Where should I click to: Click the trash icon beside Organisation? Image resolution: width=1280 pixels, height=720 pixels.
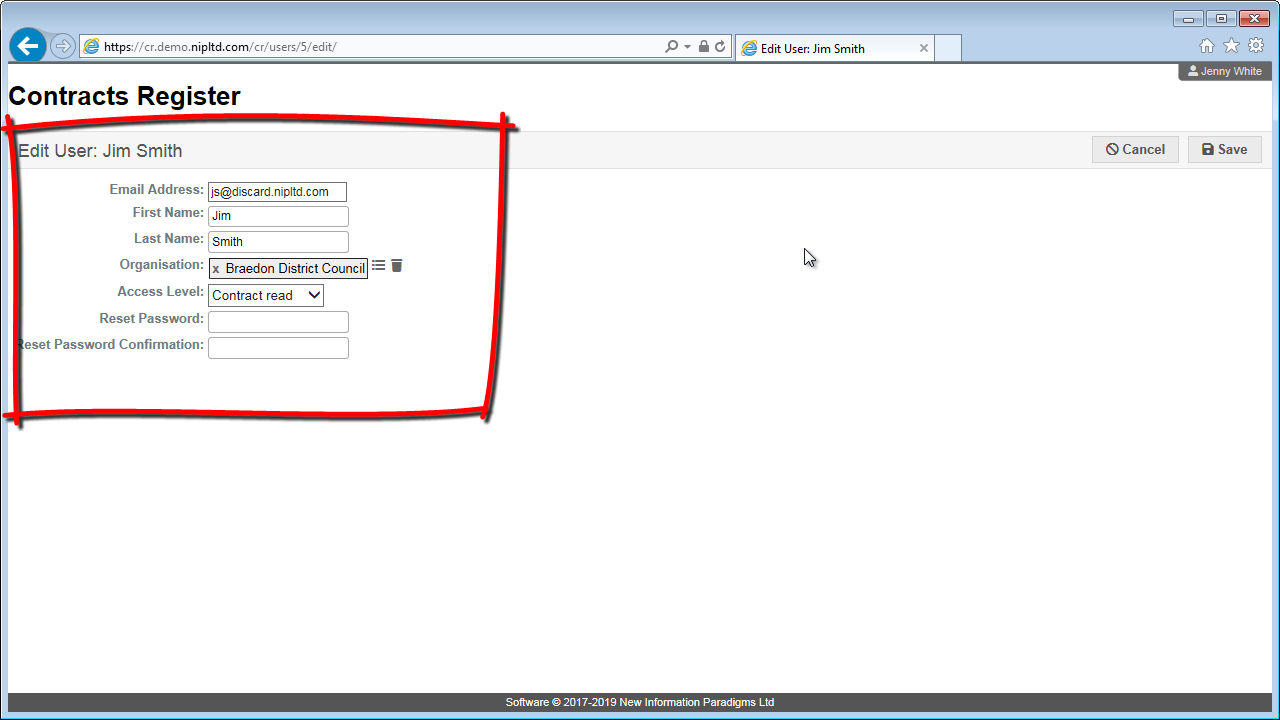pos(397,266)
